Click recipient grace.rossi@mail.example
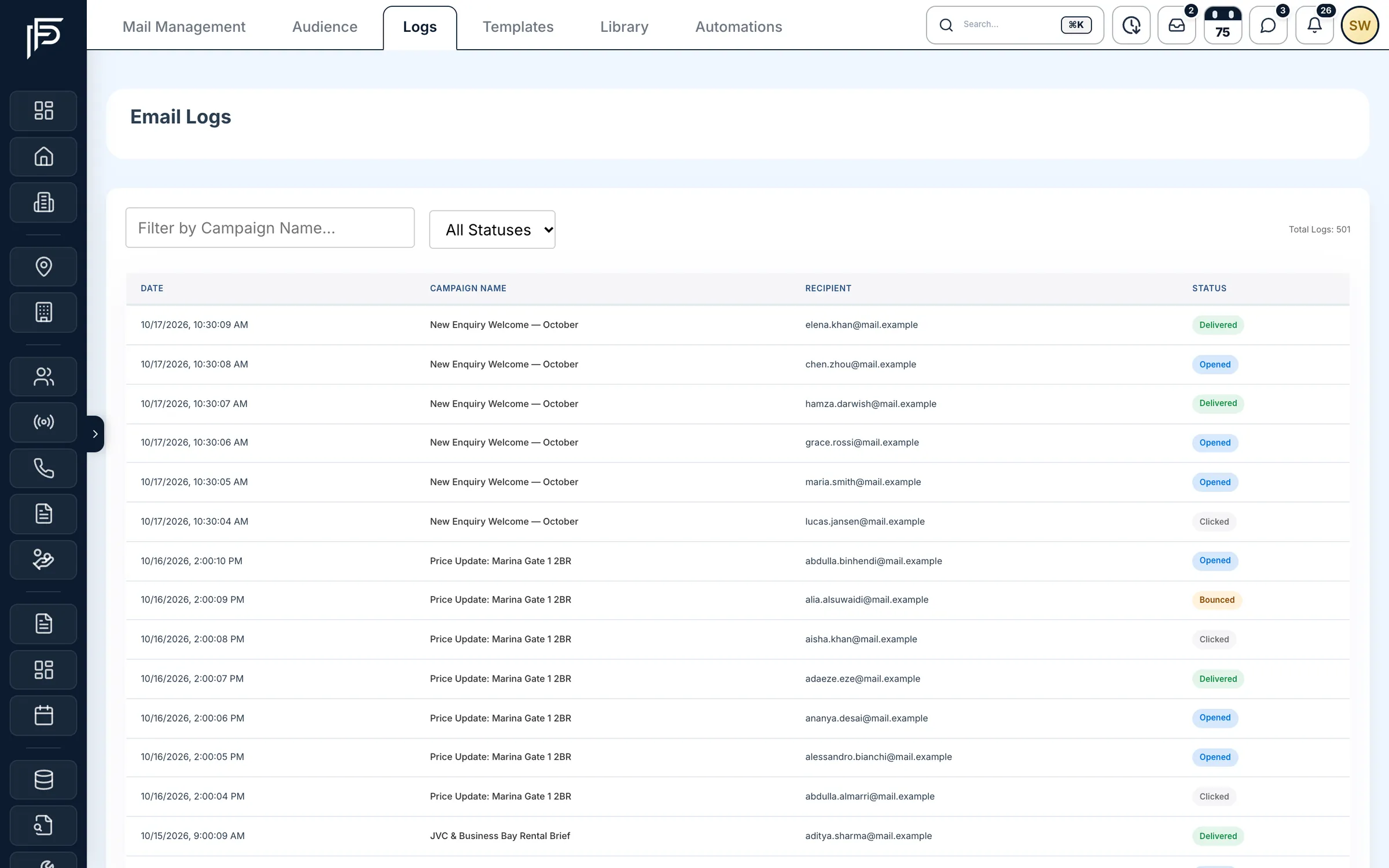The height and width of the screenshot is (868, 1389). (x=862, y=443)
